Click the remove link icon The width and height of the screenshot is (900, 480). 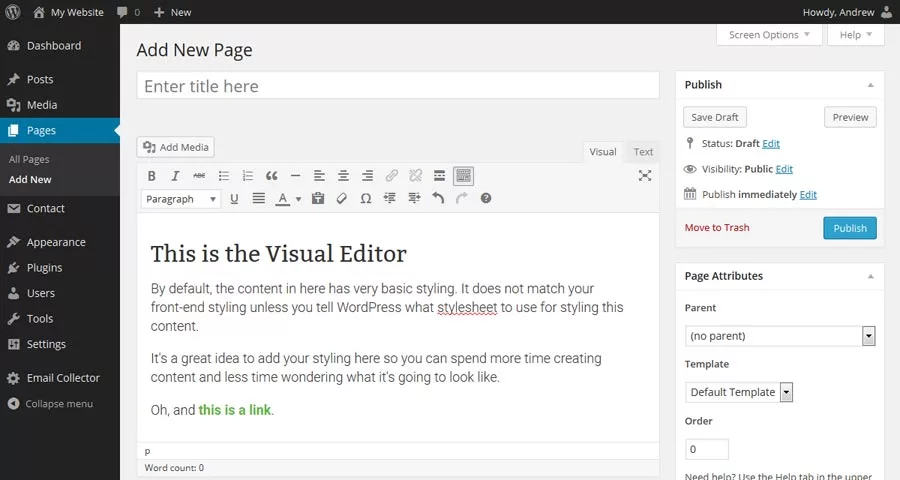416,176
